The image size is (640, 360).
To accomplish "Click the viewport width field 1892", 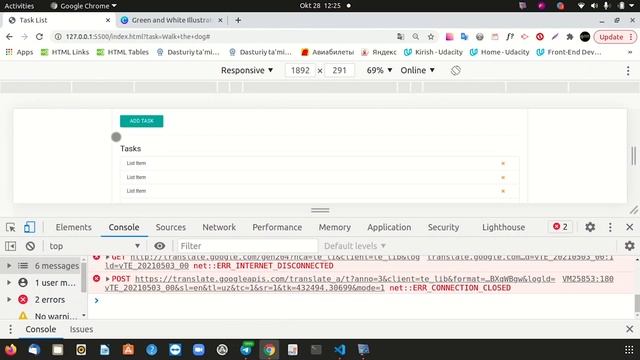I will point(300,70).
